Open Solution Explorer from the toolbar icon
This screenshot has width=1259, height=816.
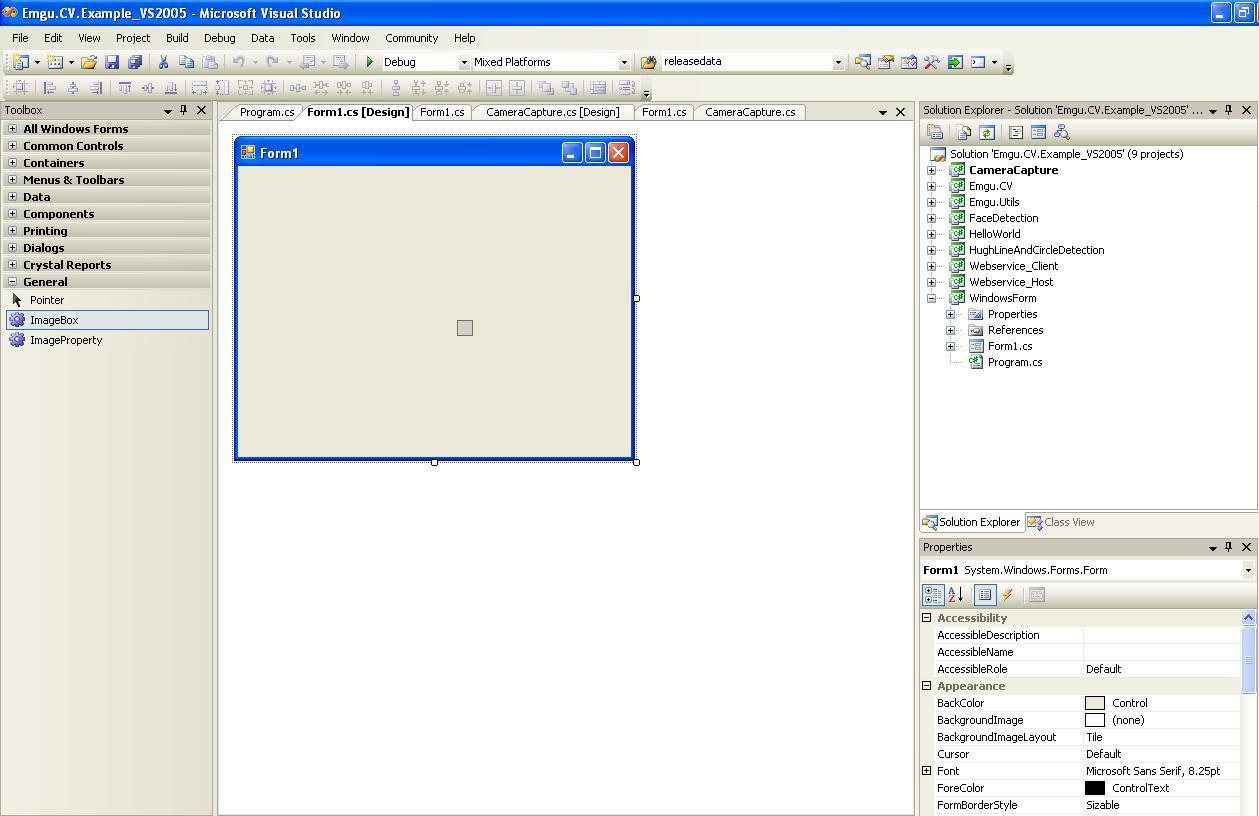pyautogui.click(x=862, y=62)
